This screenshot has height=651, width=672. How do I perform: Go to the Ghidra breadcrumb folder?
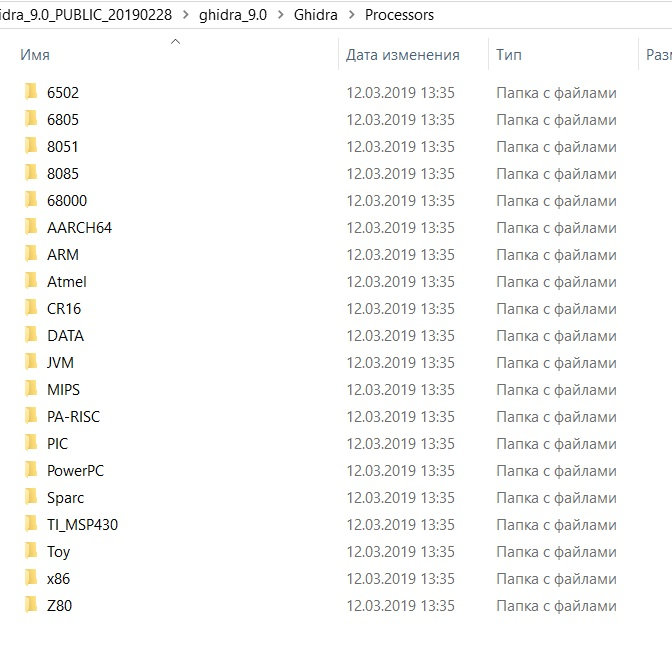tap(315, 15)
